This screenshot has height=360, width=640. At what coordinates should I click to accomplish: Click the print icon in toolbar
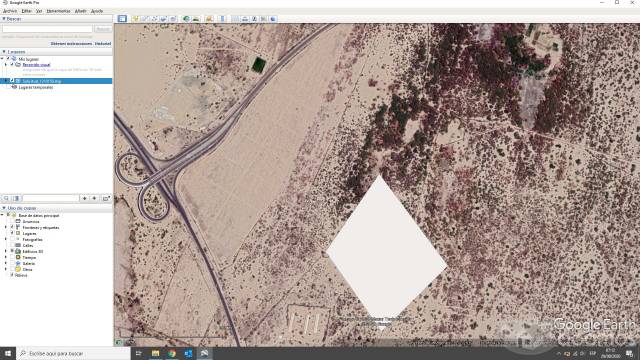click(x=245, y=19)
